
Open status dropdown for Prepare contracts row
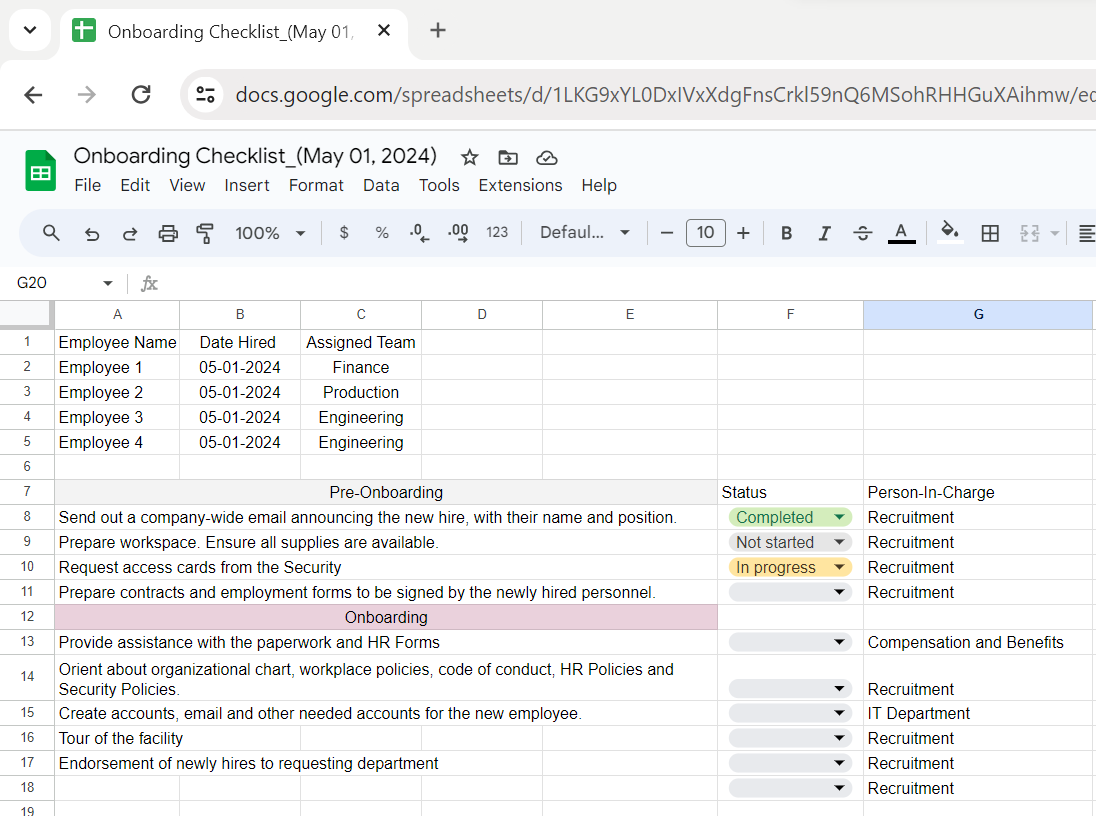click(x=790, y=592)
